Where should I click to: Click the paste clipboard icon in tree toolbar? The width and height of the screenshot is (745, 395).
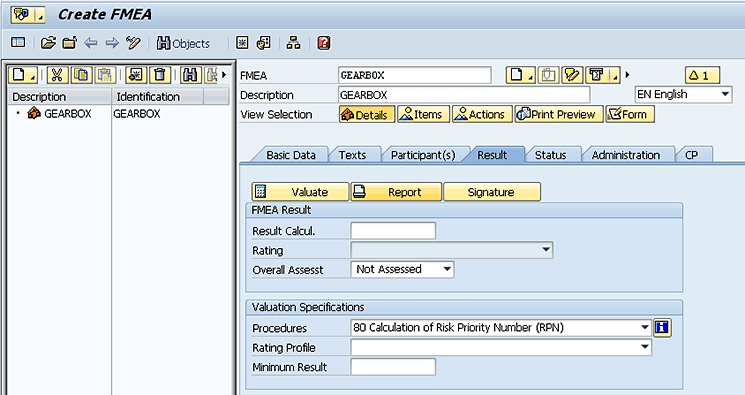[105, 75]
